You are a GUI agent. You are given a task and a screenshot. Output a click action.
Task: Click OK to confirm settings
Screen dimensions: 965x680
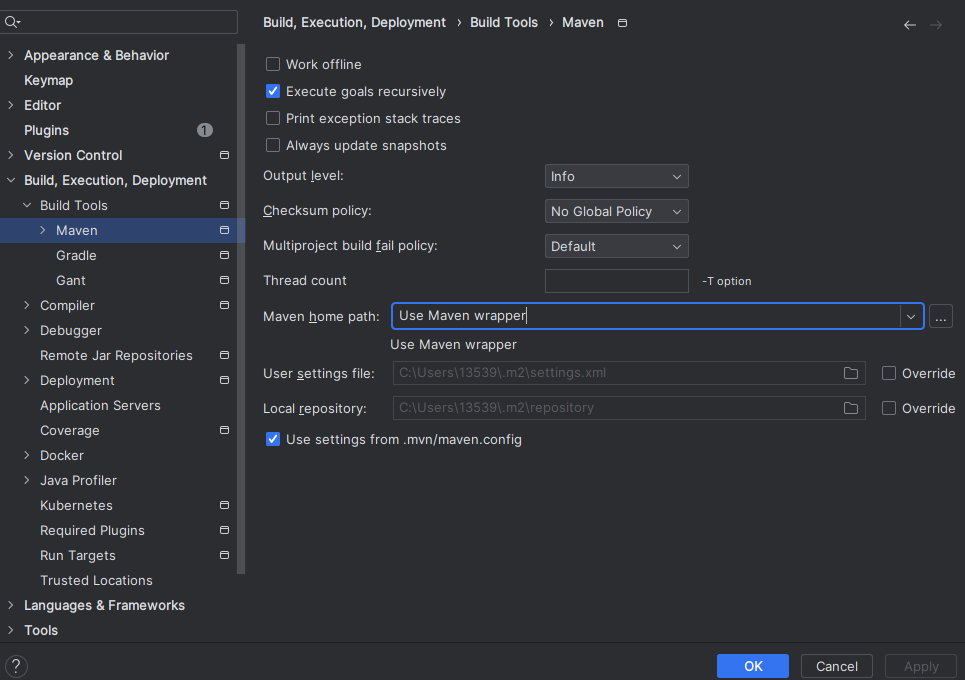[753, 666]
